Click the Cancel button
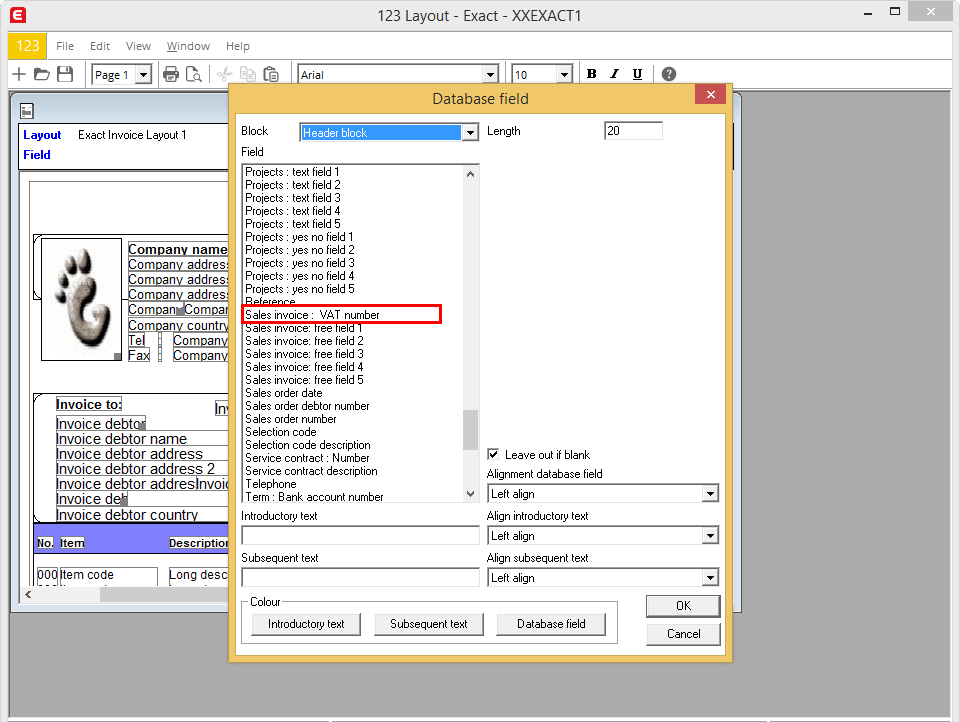 click(x=683, y=634)
